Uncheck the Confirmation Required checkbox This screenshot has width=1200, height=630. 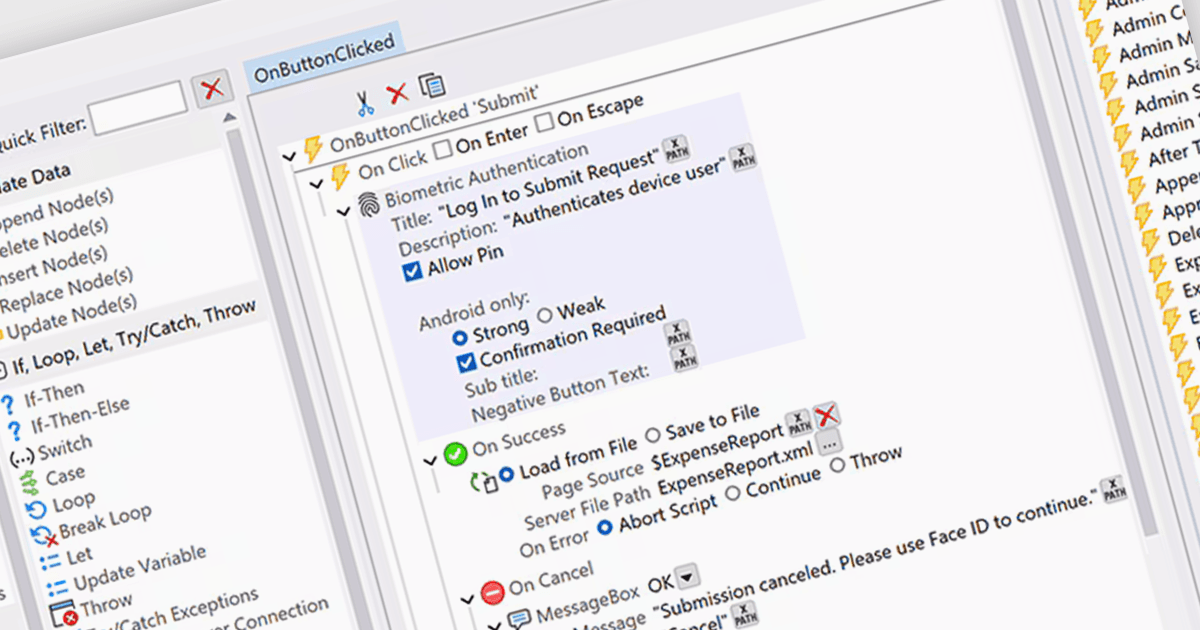tap(467, 363)
